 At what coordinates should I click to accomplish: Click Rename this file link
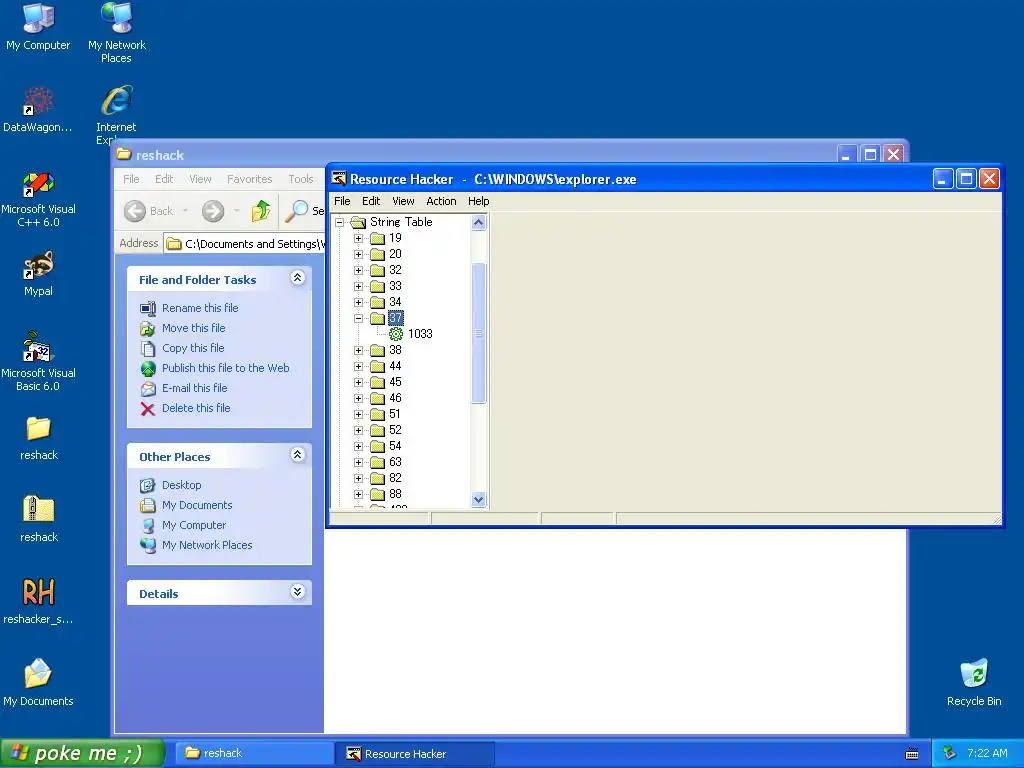point(200,308)
